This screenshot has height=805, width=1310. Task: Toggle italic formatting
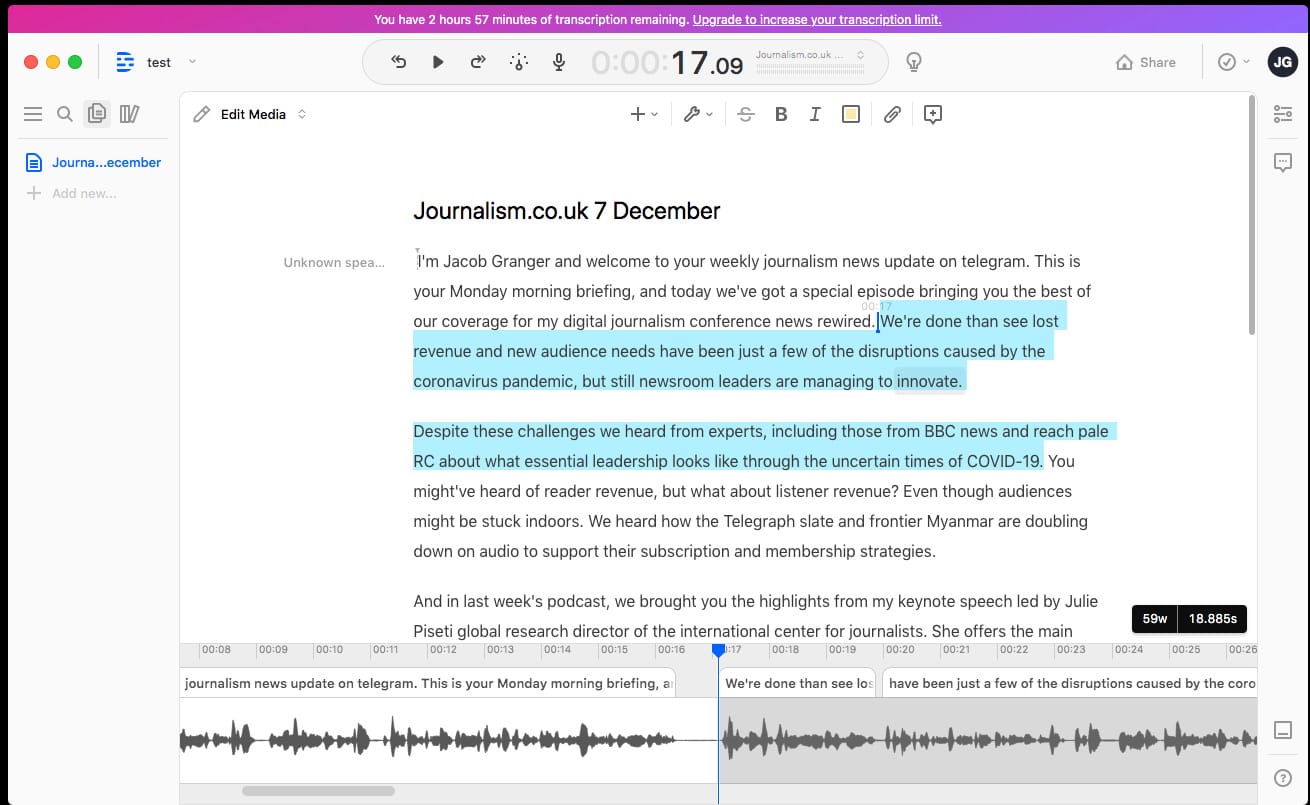click(815, 114)
